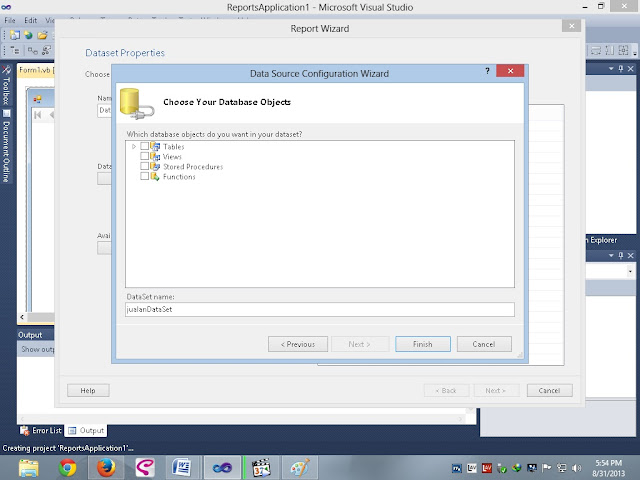640x480 pixels.
Task: Click the Action Center flag tray icon
Action: point(547,468)
